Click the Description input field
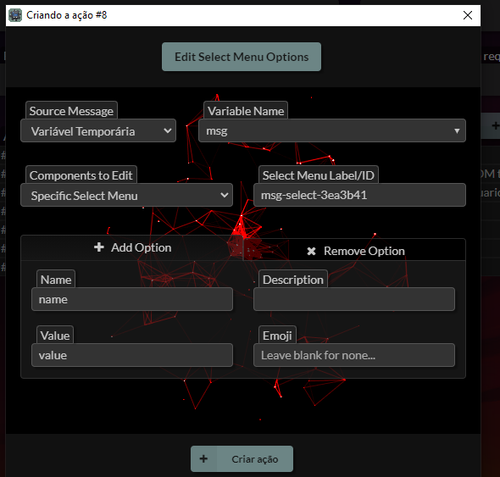This screenshot has width=500, height=477. click(x=354, y=299)
